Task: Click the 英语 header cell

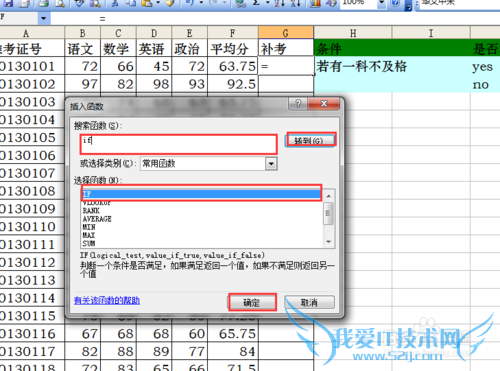Action: coord(154,49)
